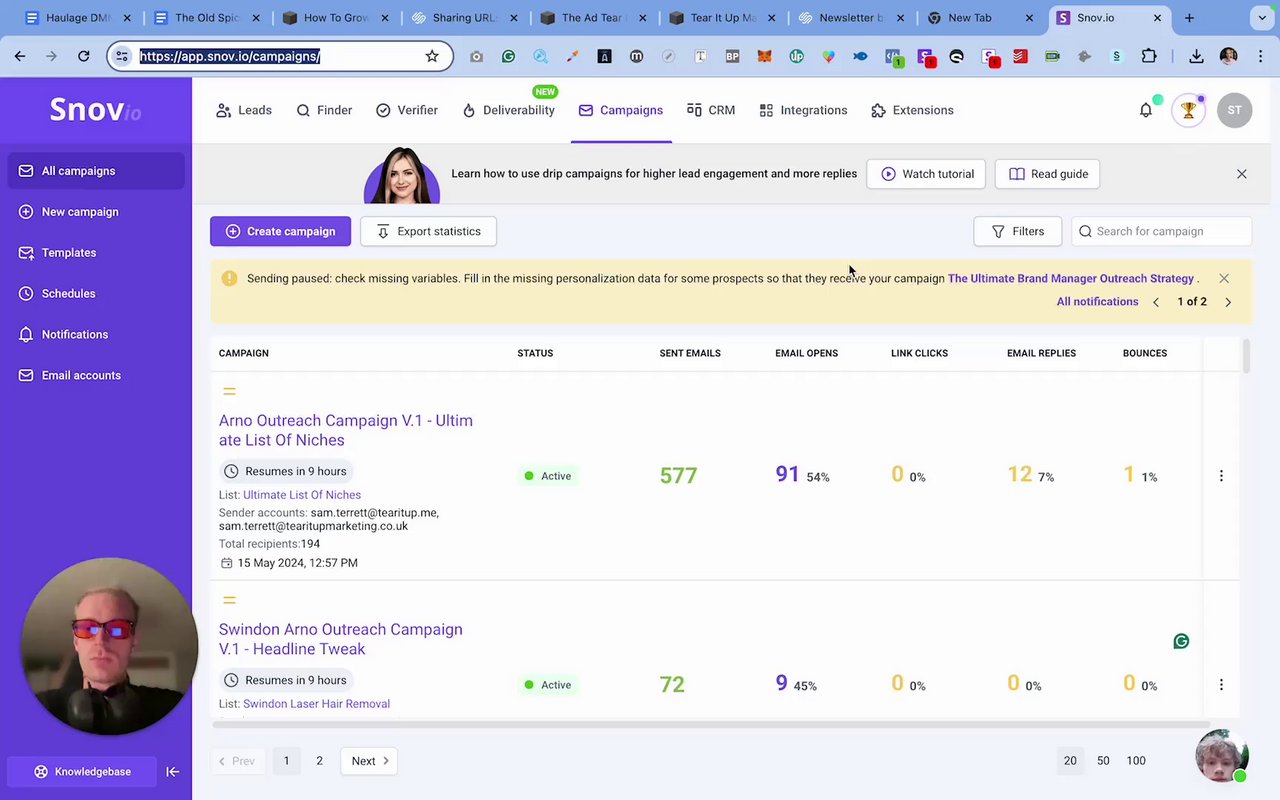Image resolution: width=1280 pixels, height=800 pixels.
Task: Open the Ultimate List Of Niches list link
Action: tap(302, 495)
